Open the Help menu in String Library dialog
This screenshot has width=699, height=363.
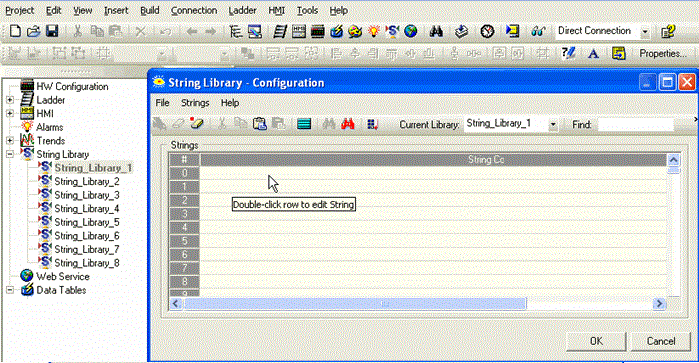pos(230,103)
